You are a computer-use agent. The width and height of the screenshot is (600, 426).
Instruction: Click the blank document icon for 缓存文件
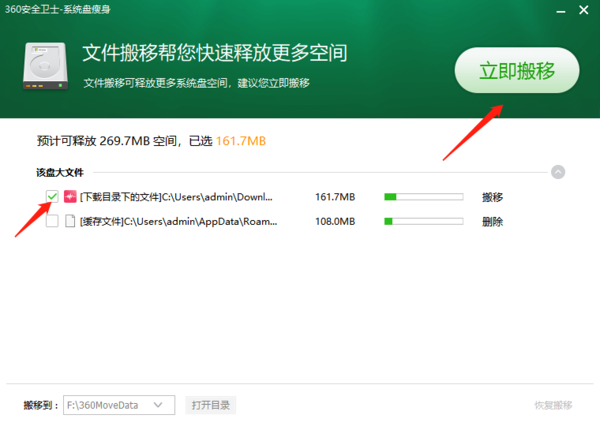(x=70, y=221)
